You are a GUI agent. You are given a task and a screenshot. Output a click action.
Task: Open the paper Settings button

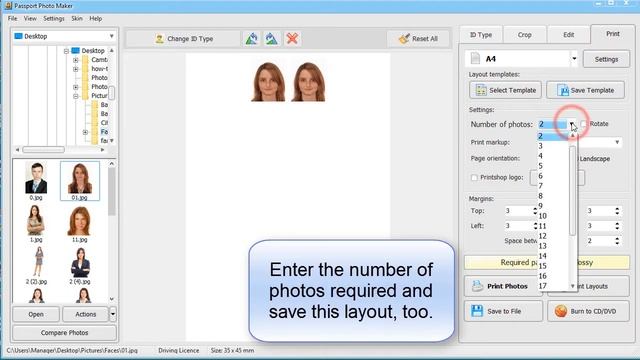[x=606, y=59]
